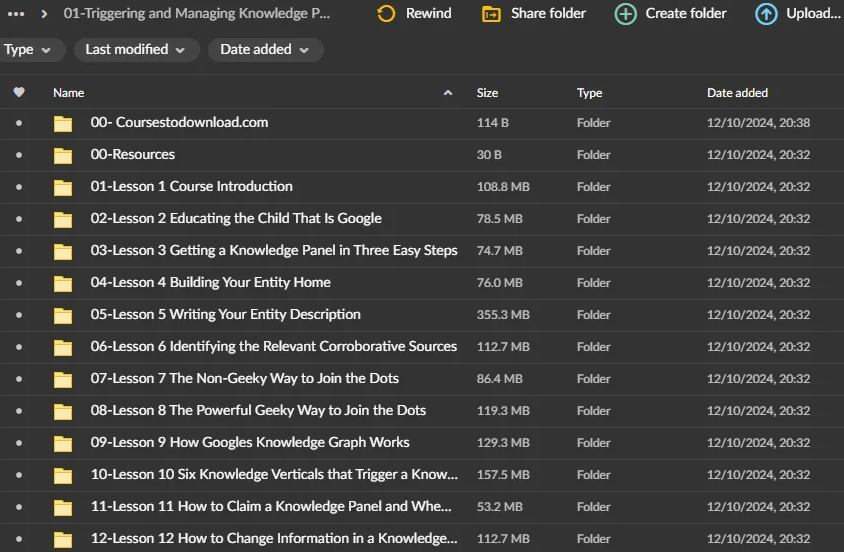Click folder icon of 10-Lesson 10 Six Knowledge Verticals

click(63, 476)
